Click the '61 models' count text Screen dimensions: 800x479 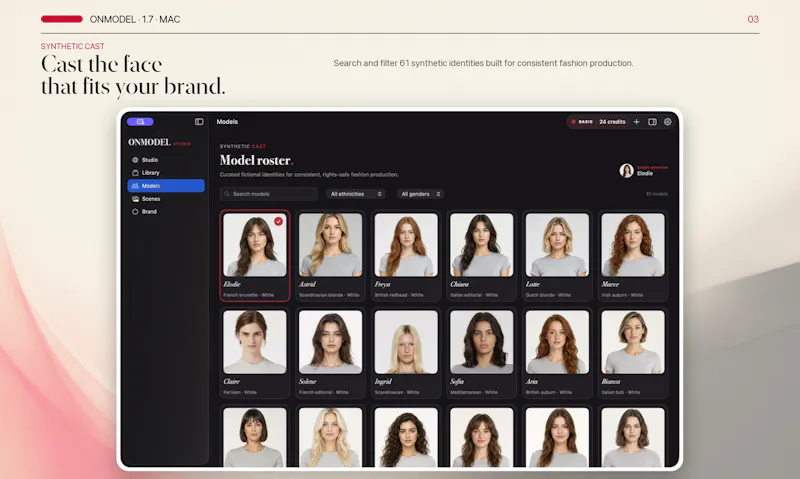click(657, 194)
